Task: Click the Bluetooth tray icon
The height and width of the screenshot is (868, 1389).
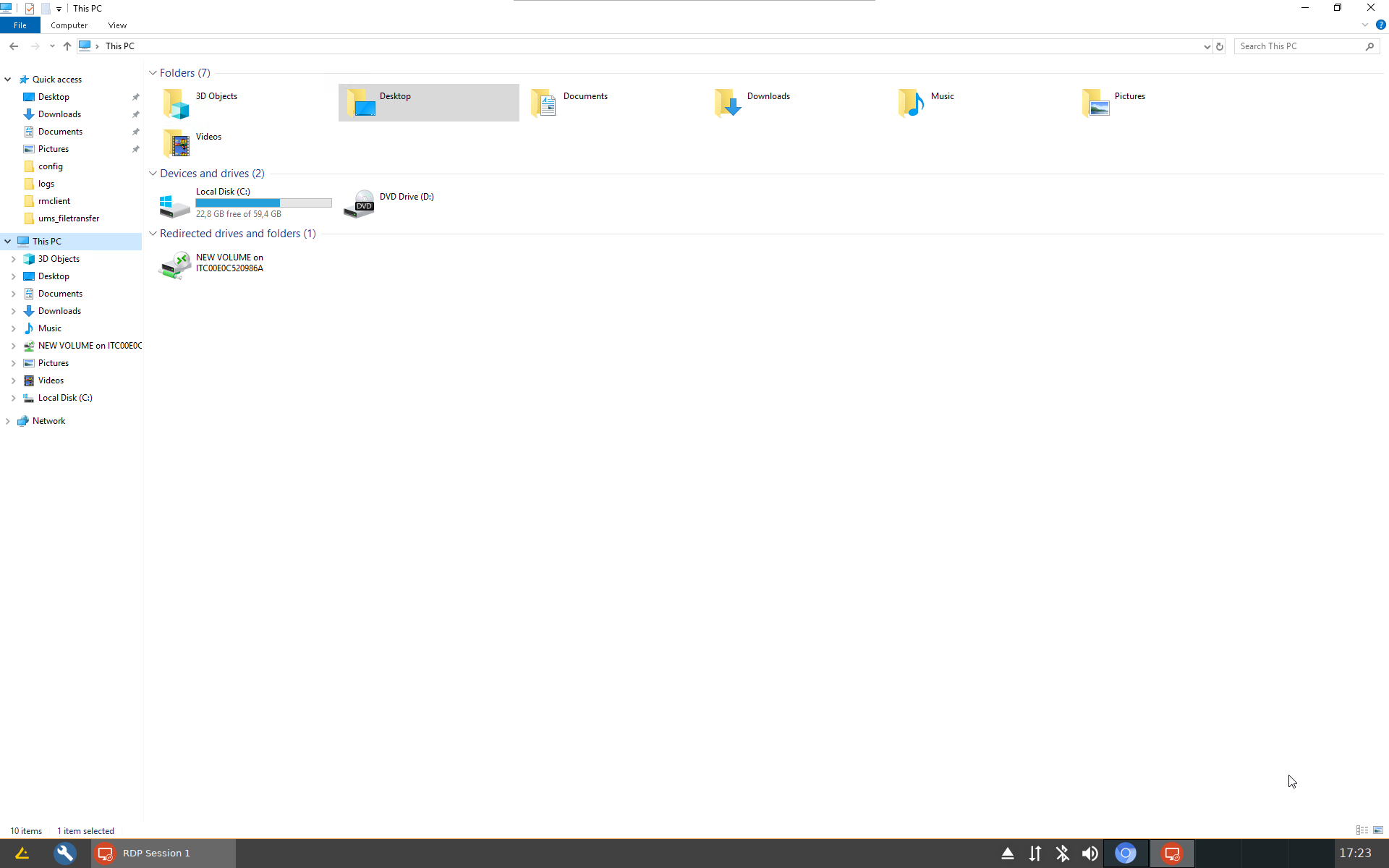Action: click(x=1062, y=854)
